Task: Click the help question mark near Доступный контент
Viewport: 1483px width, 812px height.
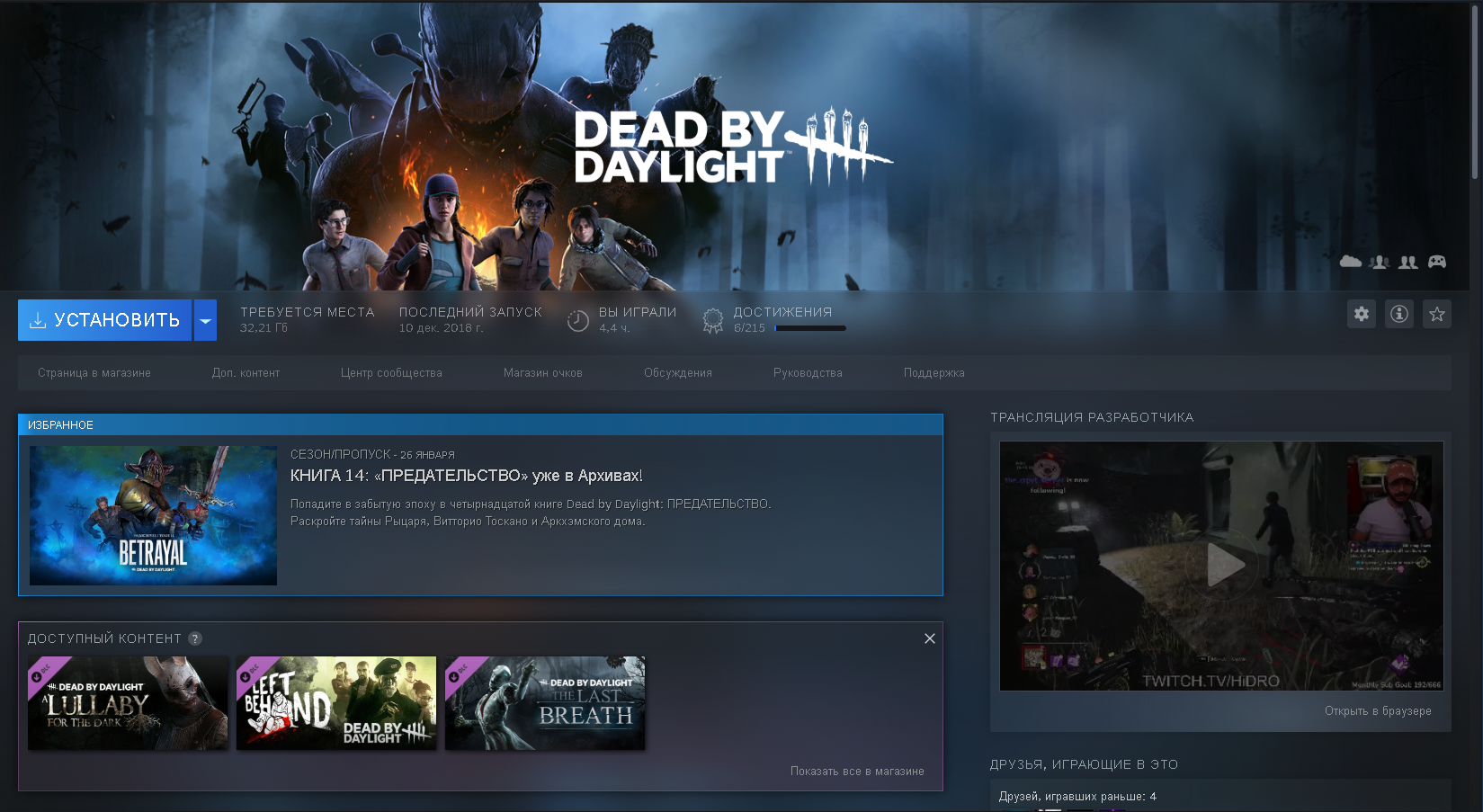Action: tap(195, 638)
